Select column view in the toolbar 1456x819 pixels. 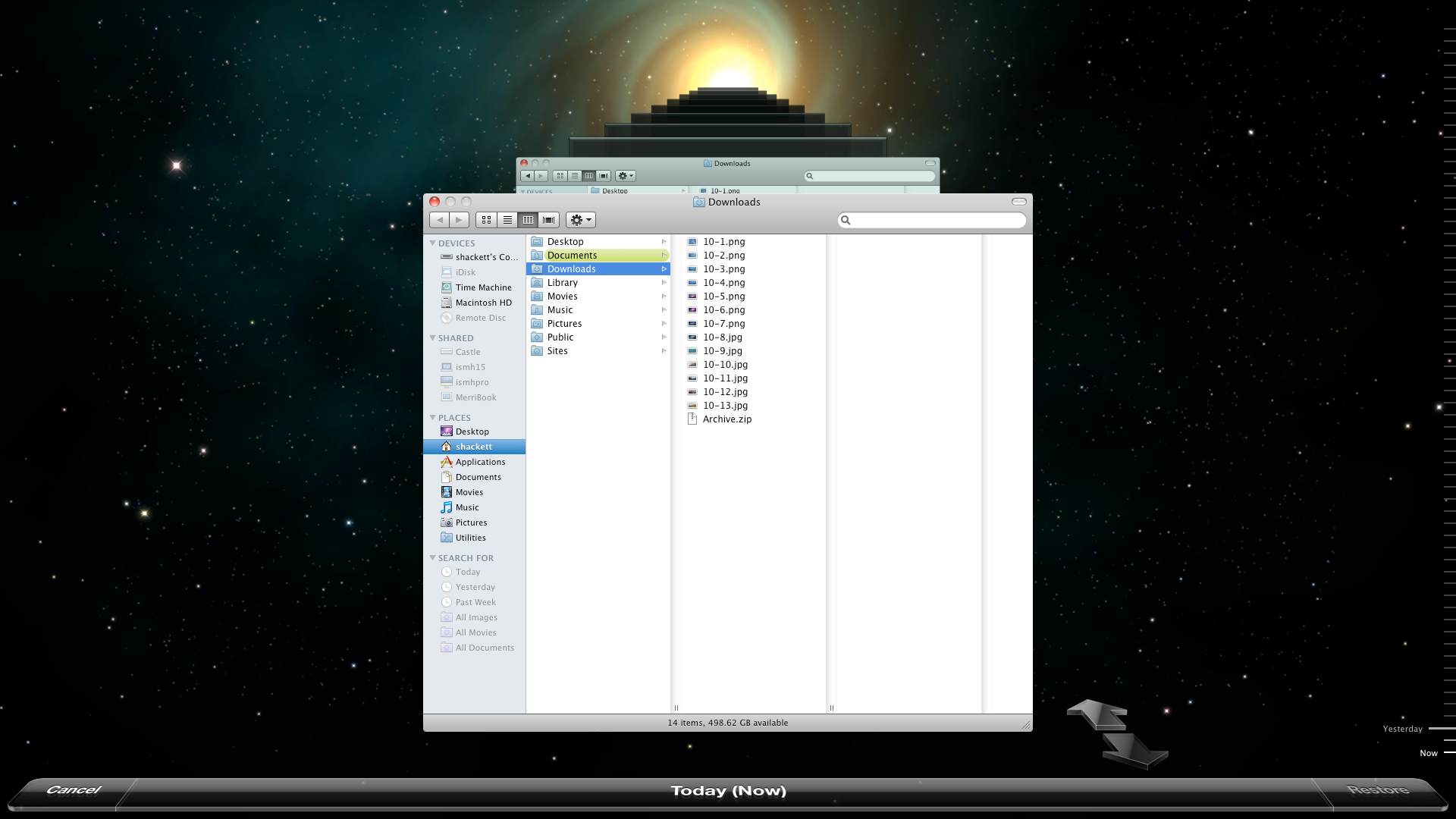point(528,220)
